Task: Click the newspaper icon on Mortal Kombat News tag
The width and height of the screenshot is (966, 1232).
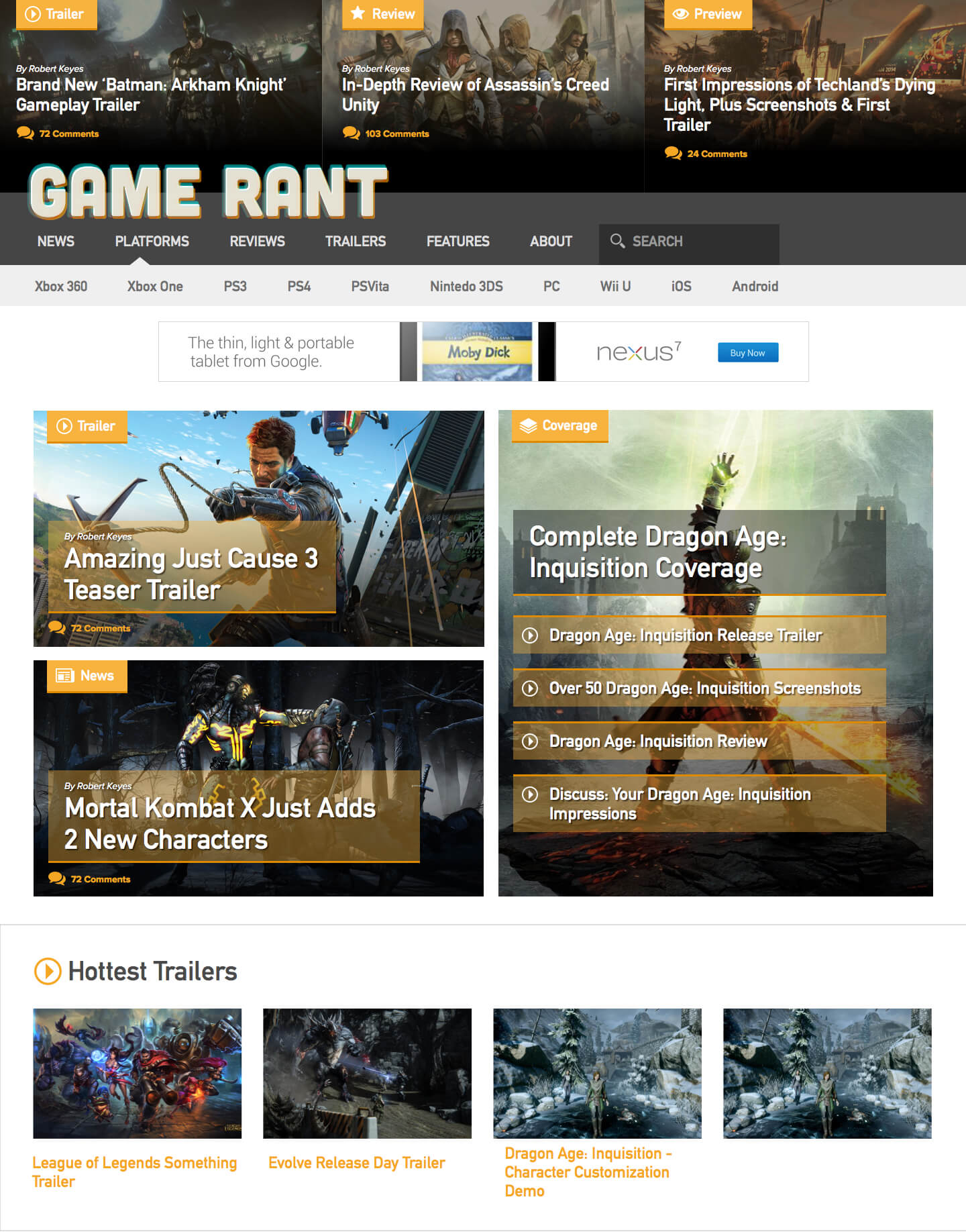Action: click(x=65, y=676)
